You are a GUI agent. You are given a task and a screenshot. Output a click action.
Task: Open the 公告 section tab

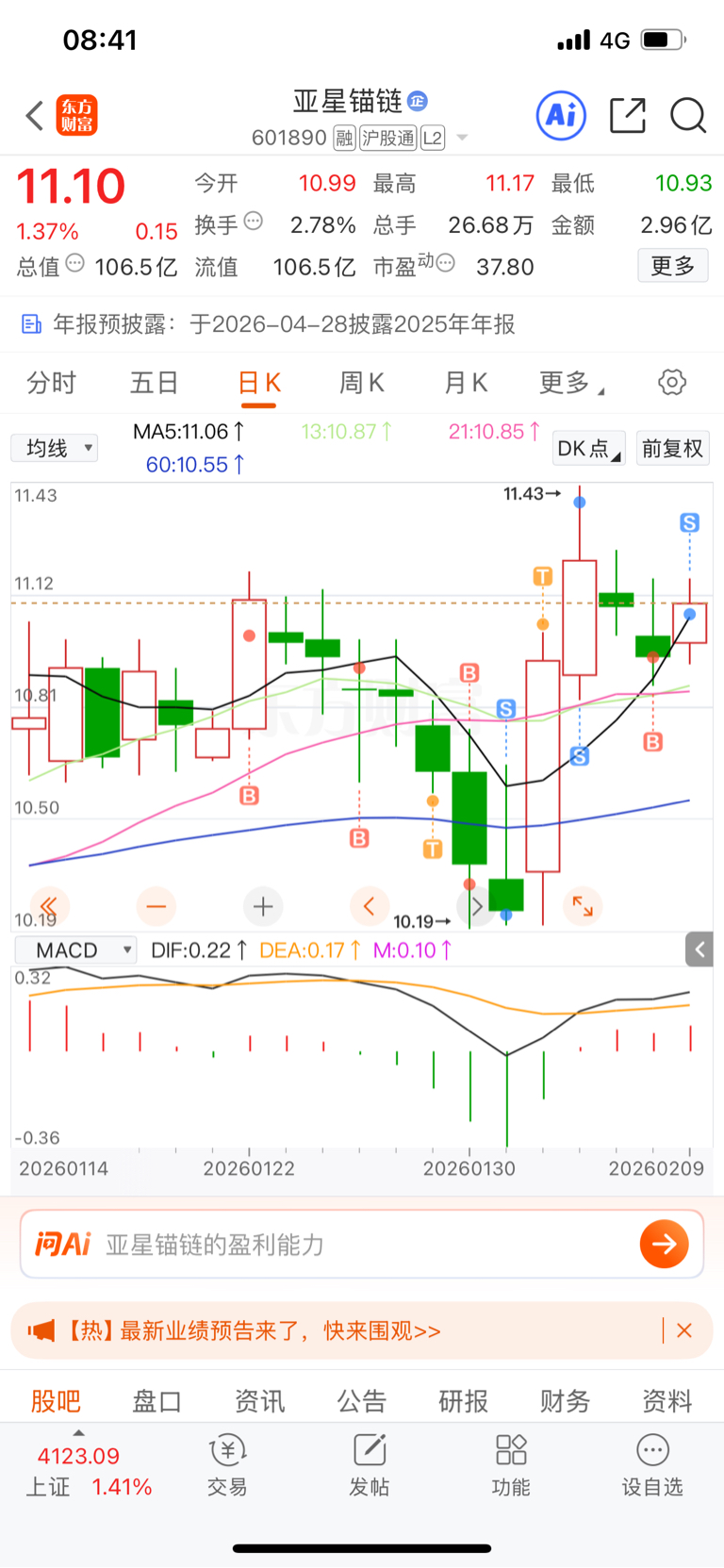click(x=361, y=1400)
